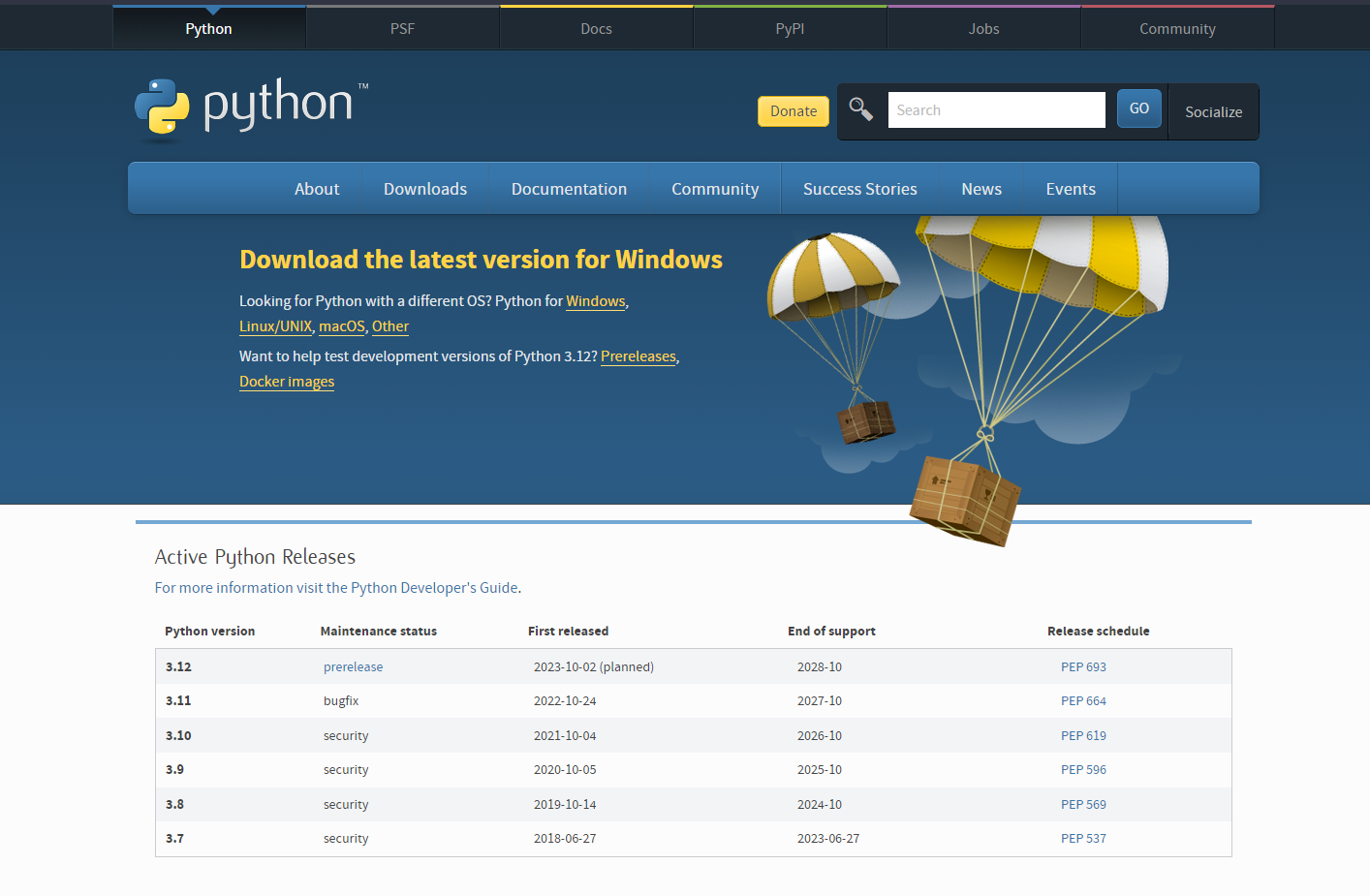Click the Windows OS link
1370x896 pixels.
(596, 301)
